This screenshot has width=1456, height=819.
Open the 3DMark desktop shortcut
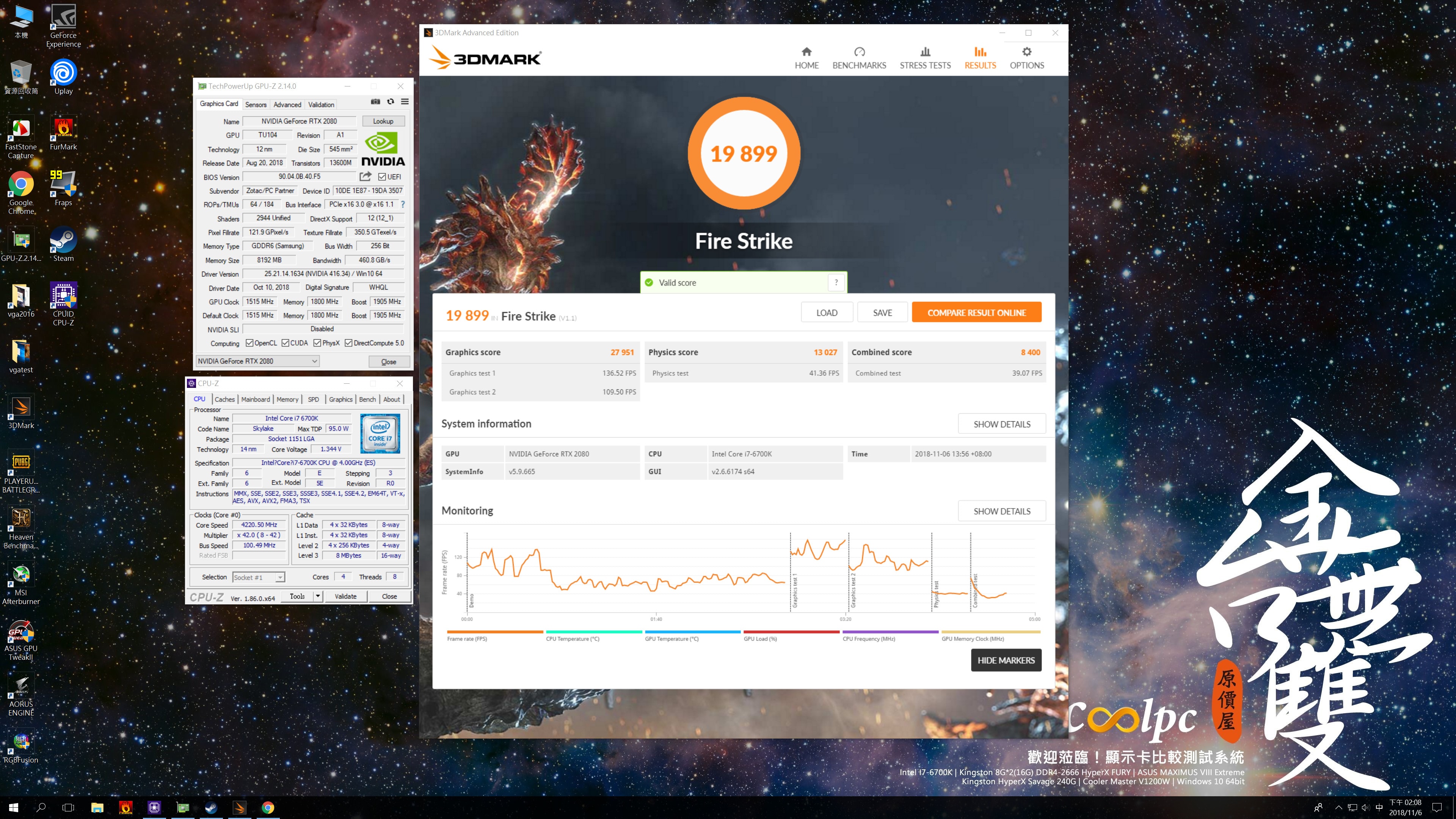tap(21, 412)
